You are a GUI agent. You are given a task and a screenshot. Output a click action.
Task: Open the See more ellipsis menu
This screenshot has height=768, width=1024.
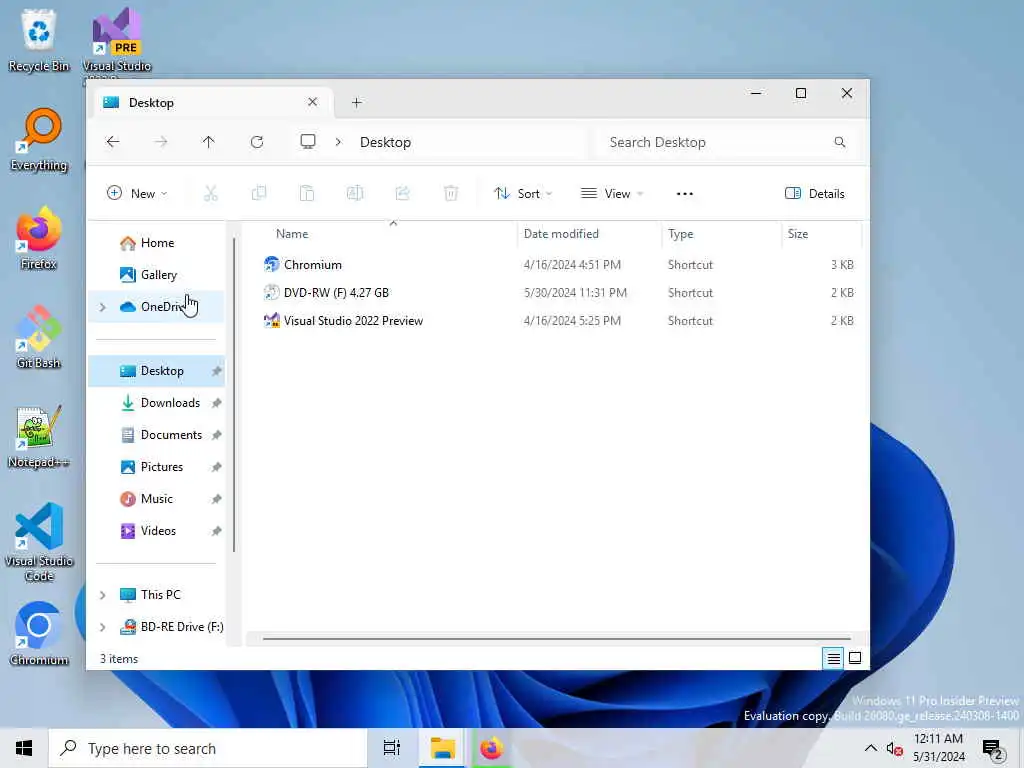pos(684,193)
